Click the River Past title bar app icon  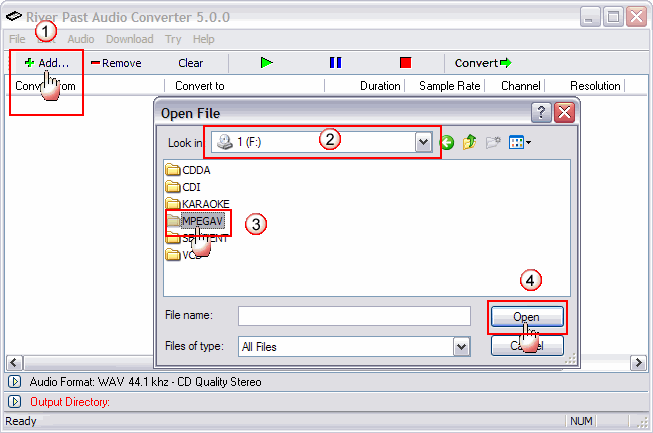(14, 16)
